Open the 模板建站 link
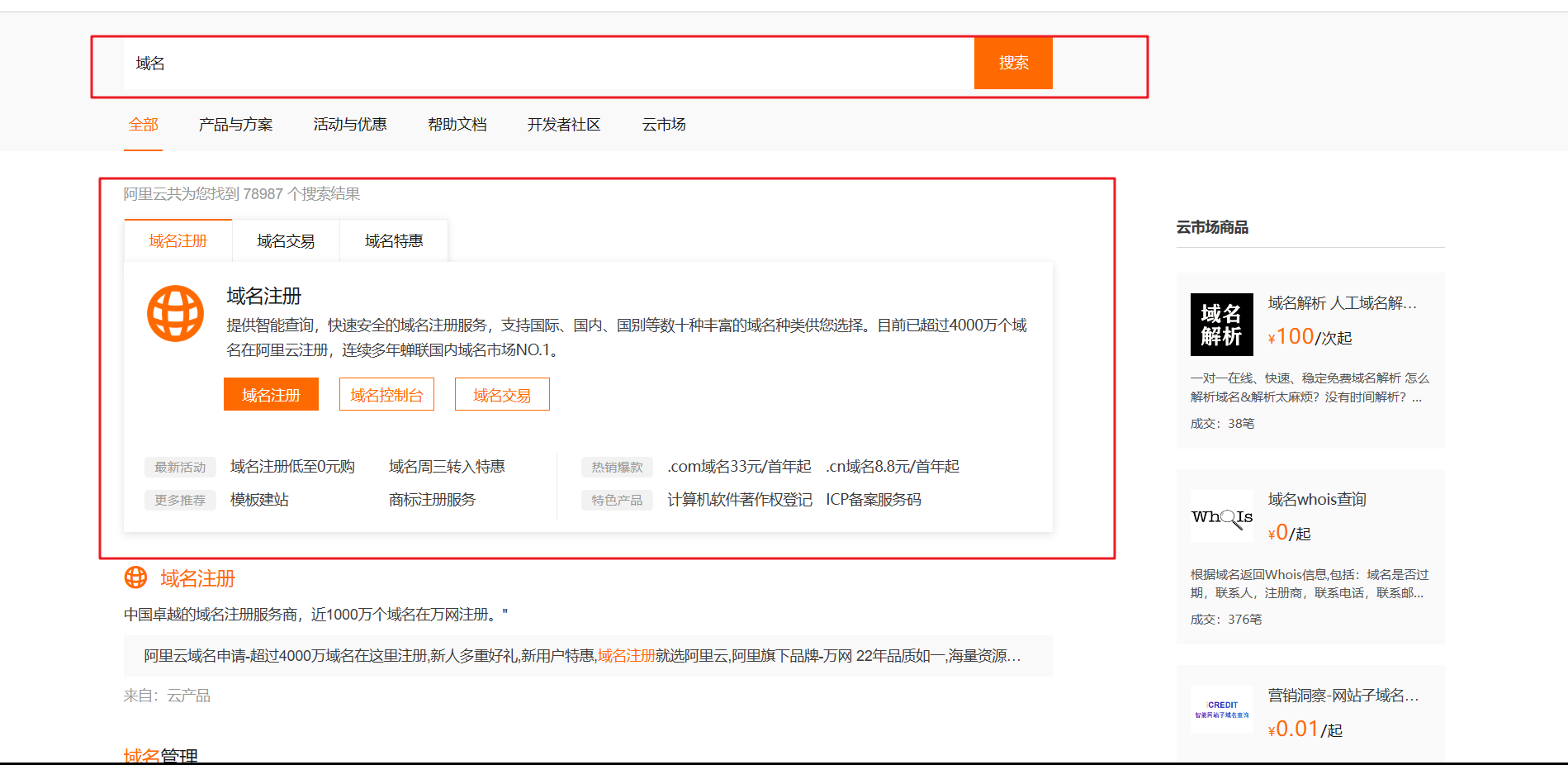The image size is (1568, 765). [259, 500]
